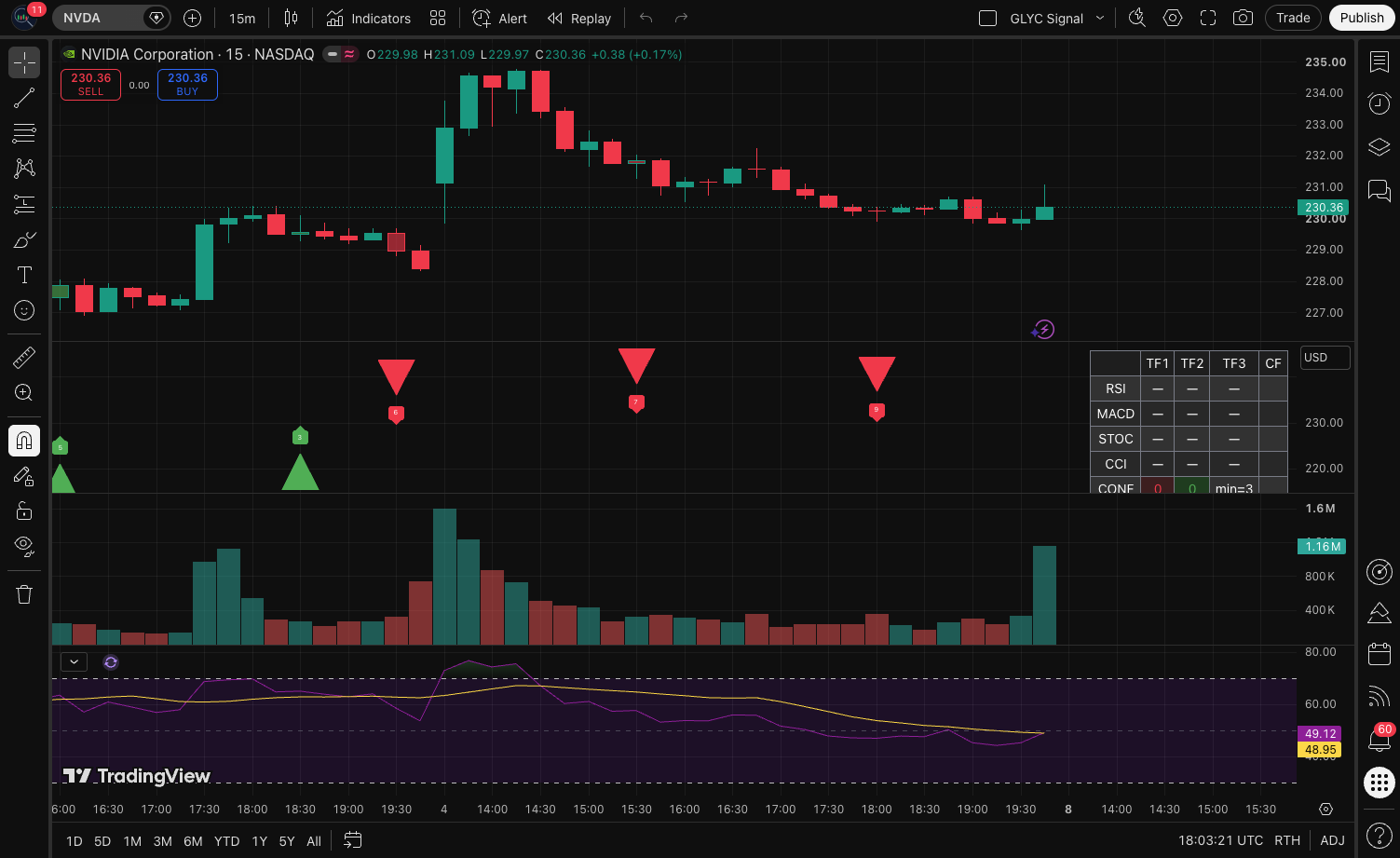Take a chart snapshot with camera icon

[x=1243, y=18]
